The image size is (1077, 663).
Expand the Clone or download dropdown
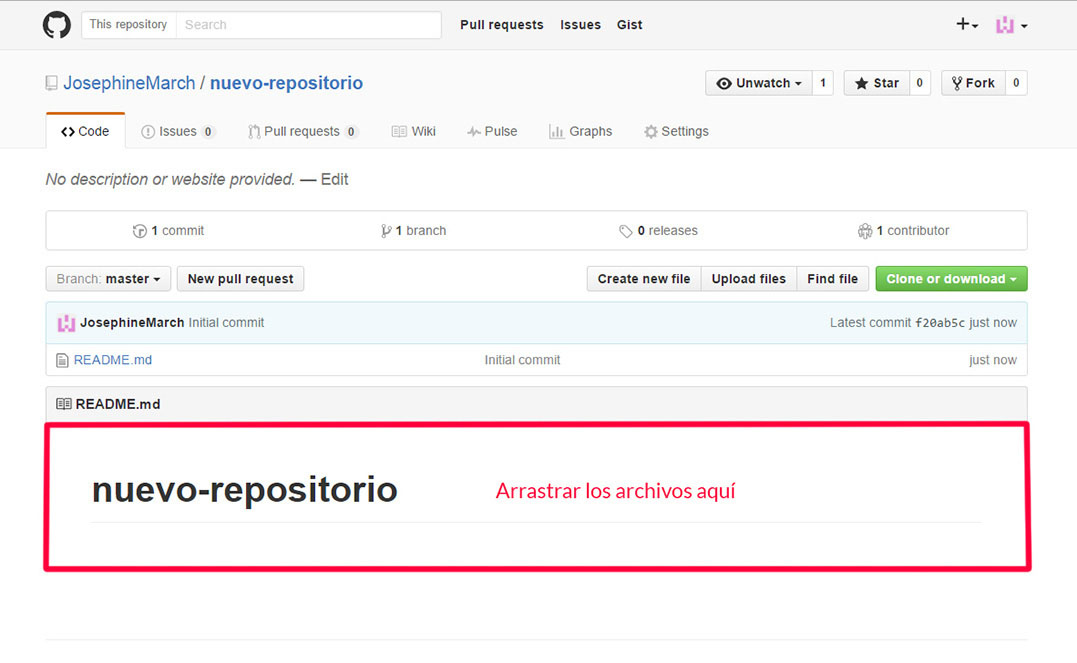coord(950,279)
